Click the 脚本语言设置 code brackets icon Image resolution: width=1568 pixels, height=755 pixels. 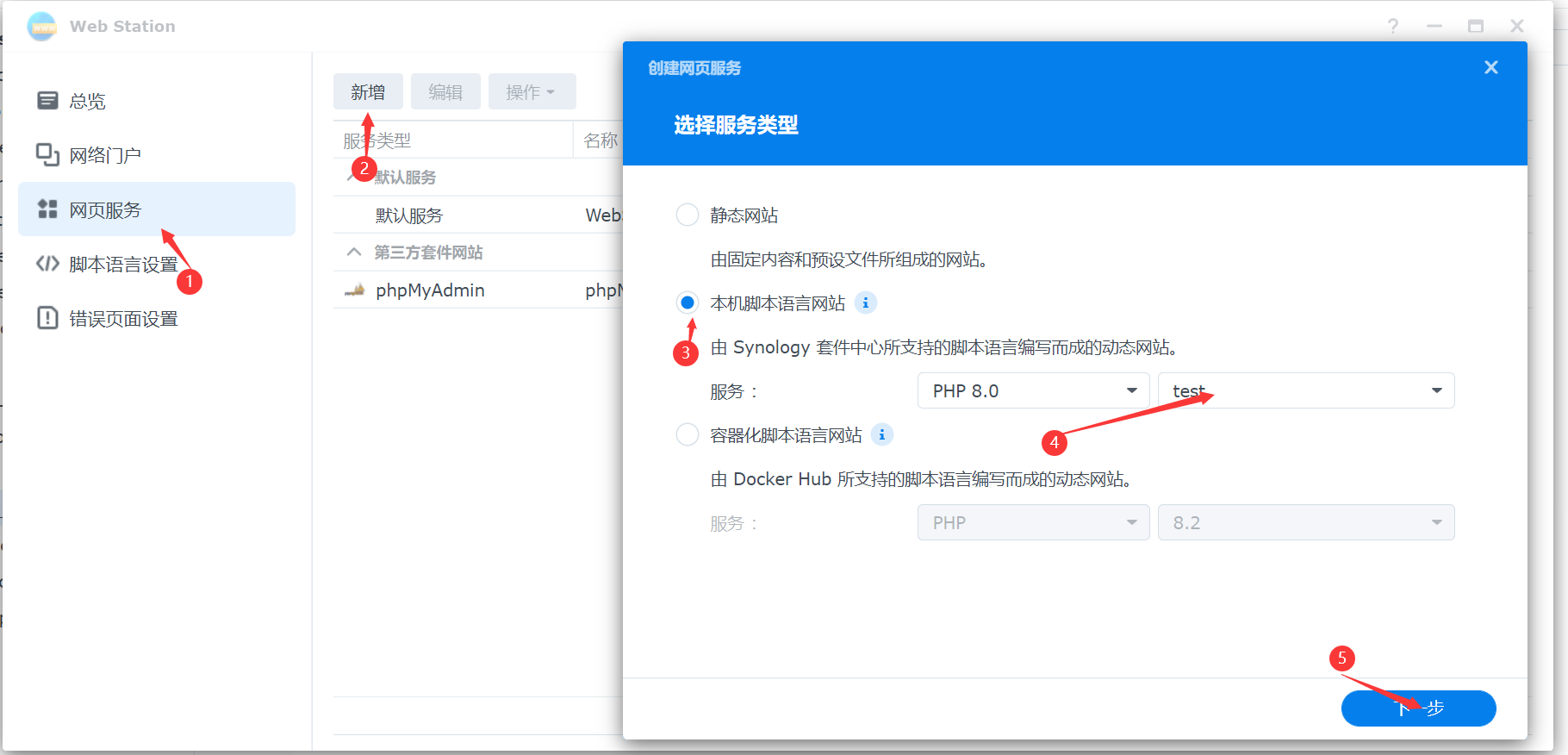47,264
